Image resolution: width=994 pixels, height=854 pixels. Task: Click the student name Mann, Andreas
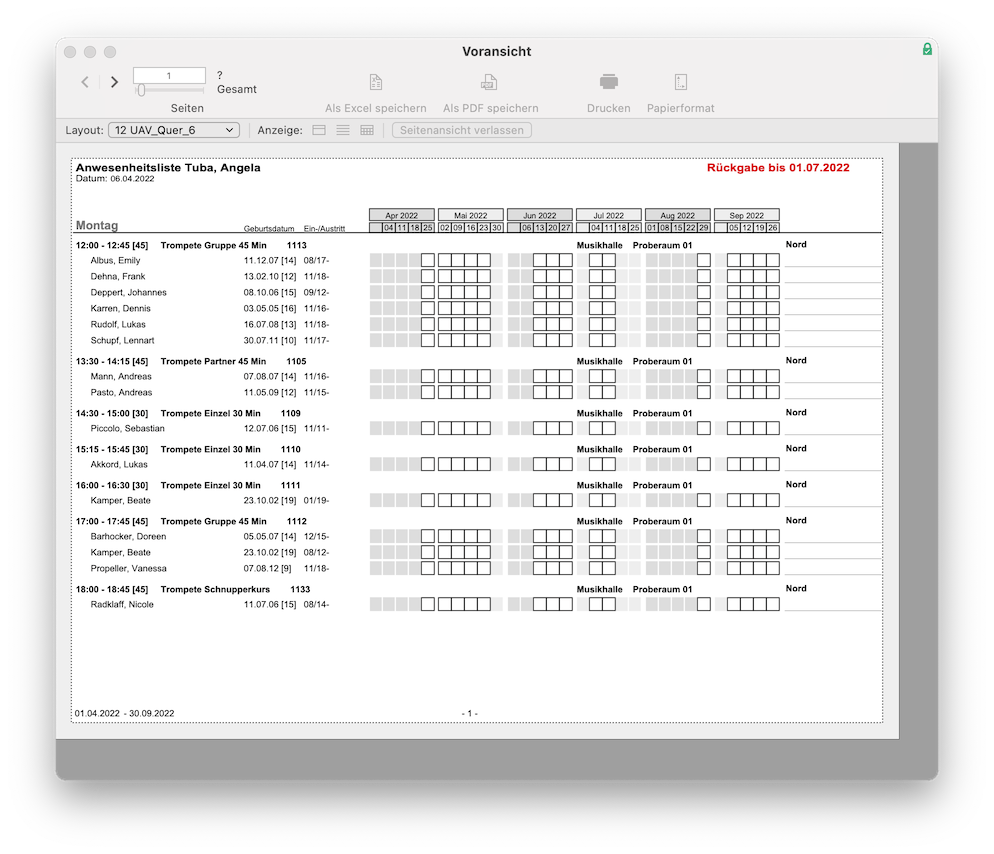[x=121, y=377]
